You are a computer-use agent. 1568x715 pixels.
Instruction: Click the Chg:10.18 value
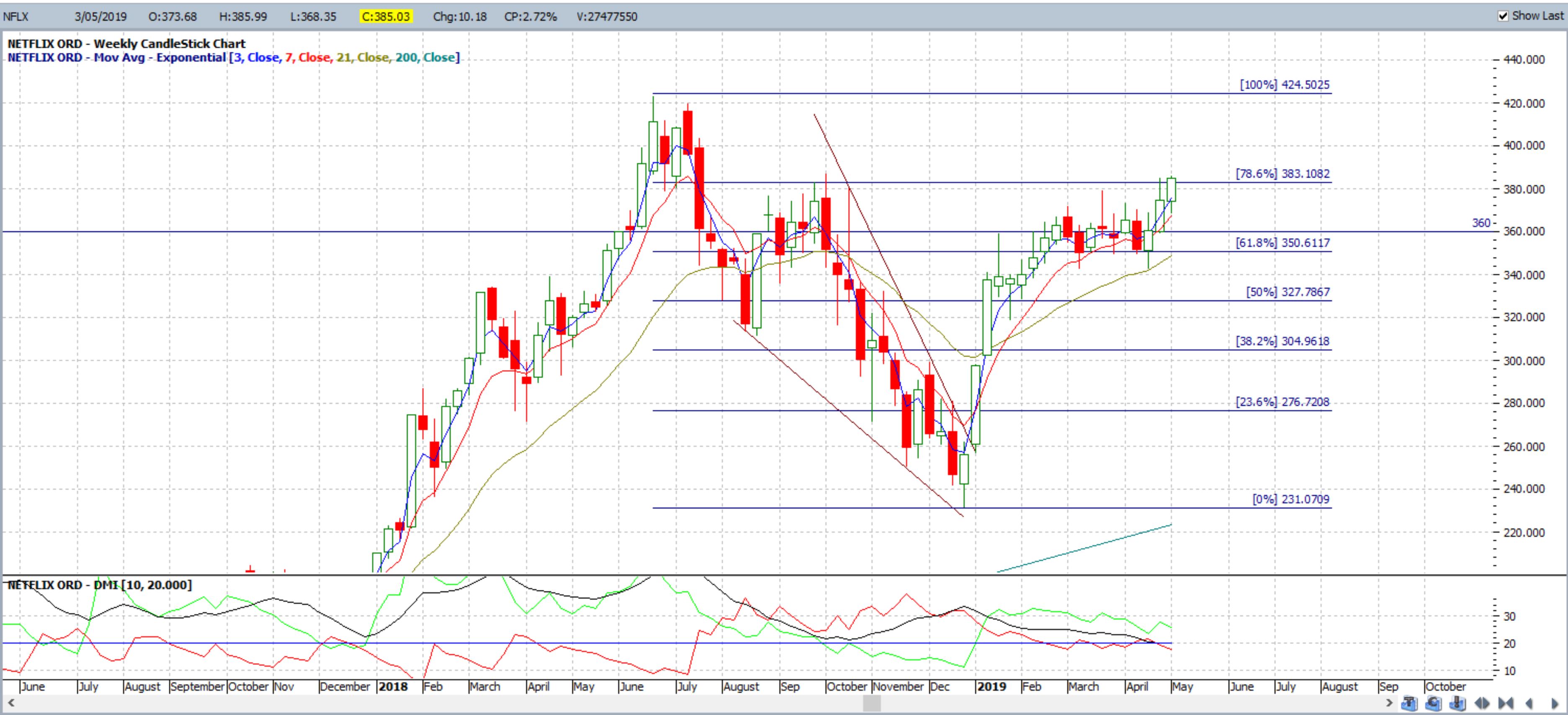[x=460, y=16]
